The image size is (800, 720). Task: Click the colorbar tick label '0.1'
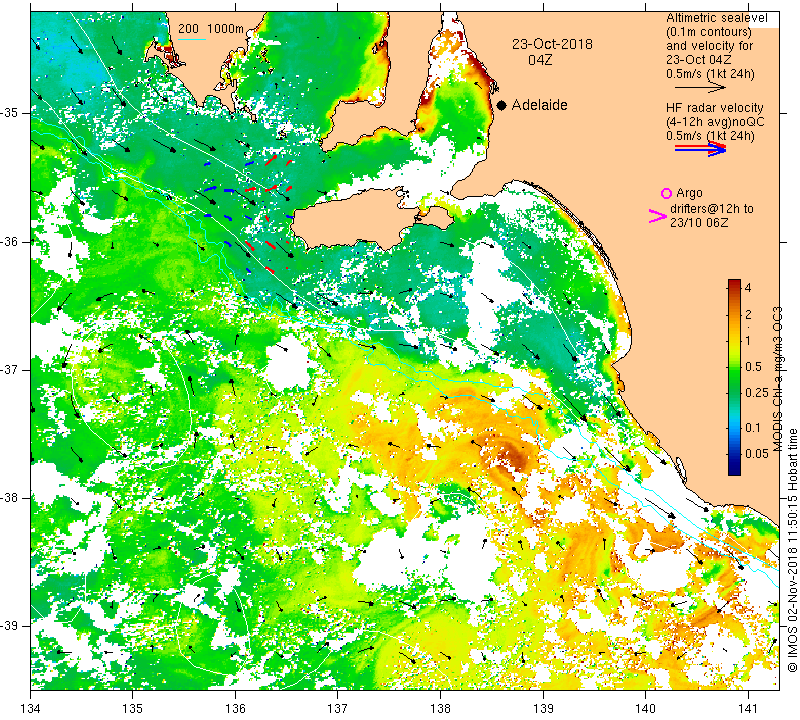(753, 428)
